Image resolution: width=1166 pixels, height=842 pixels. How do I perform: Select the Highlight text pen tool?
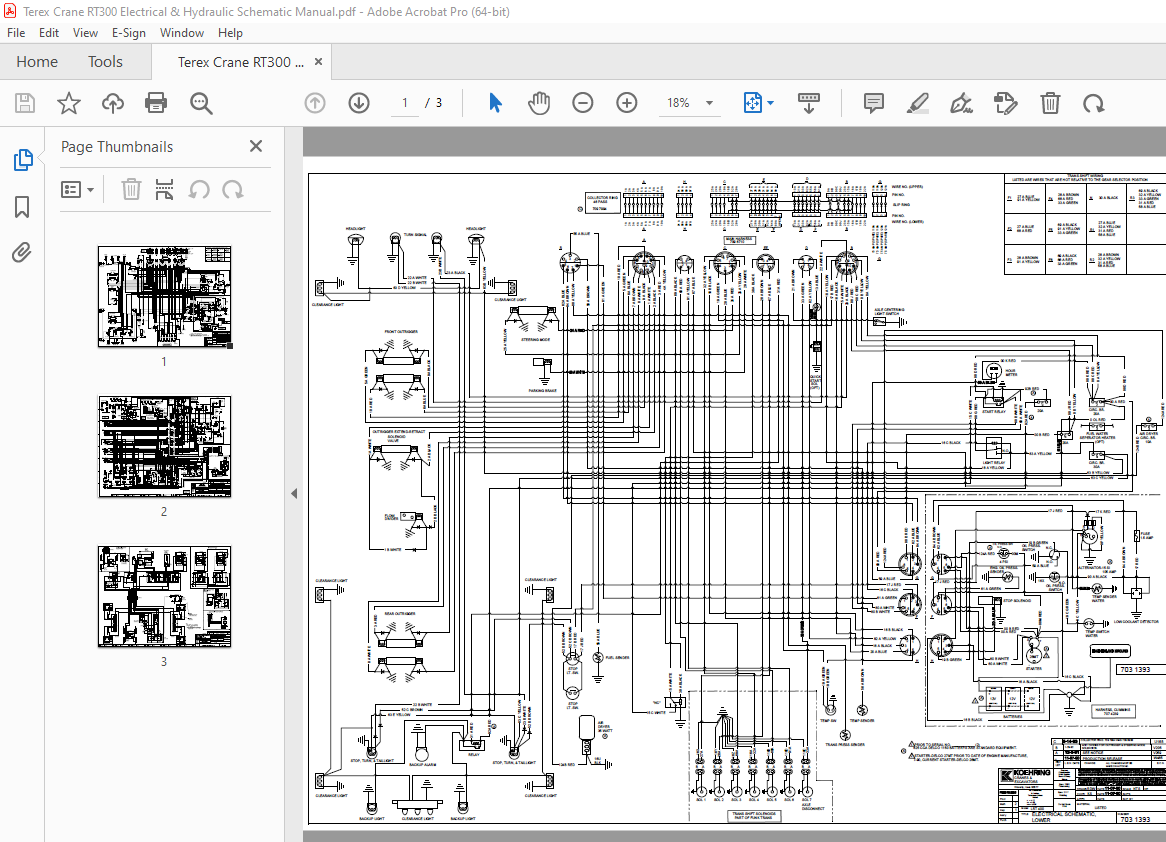click(x=918, y=103)
